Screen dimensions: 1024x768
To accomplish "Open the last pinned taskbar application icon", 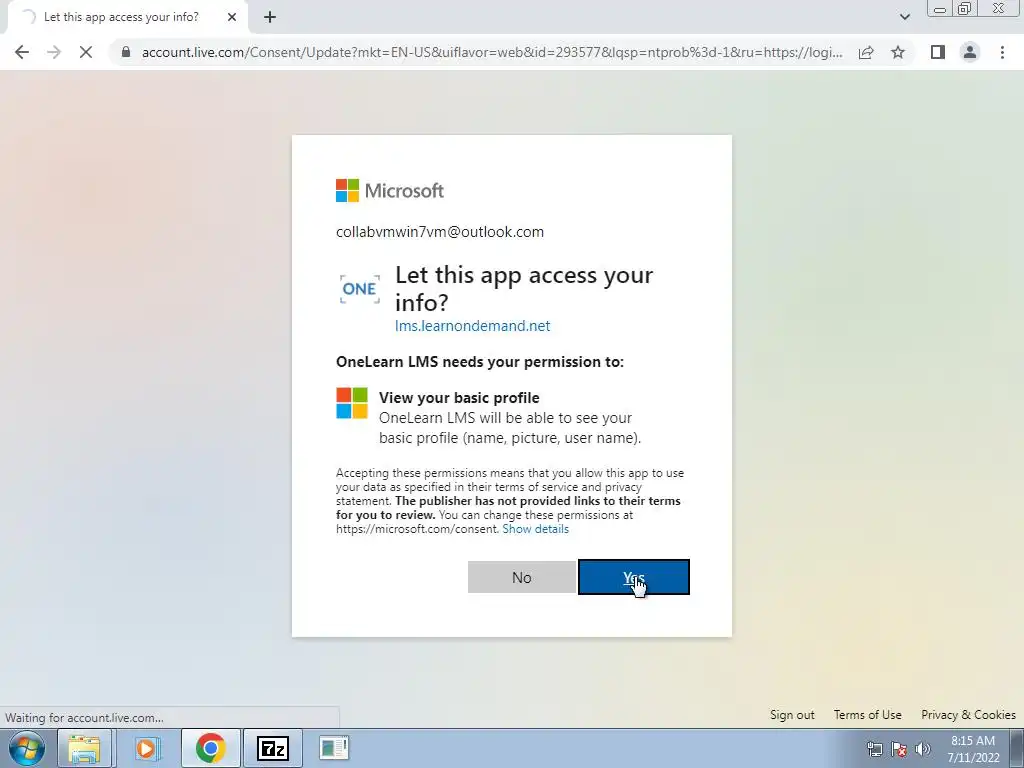I will [334, 748].
